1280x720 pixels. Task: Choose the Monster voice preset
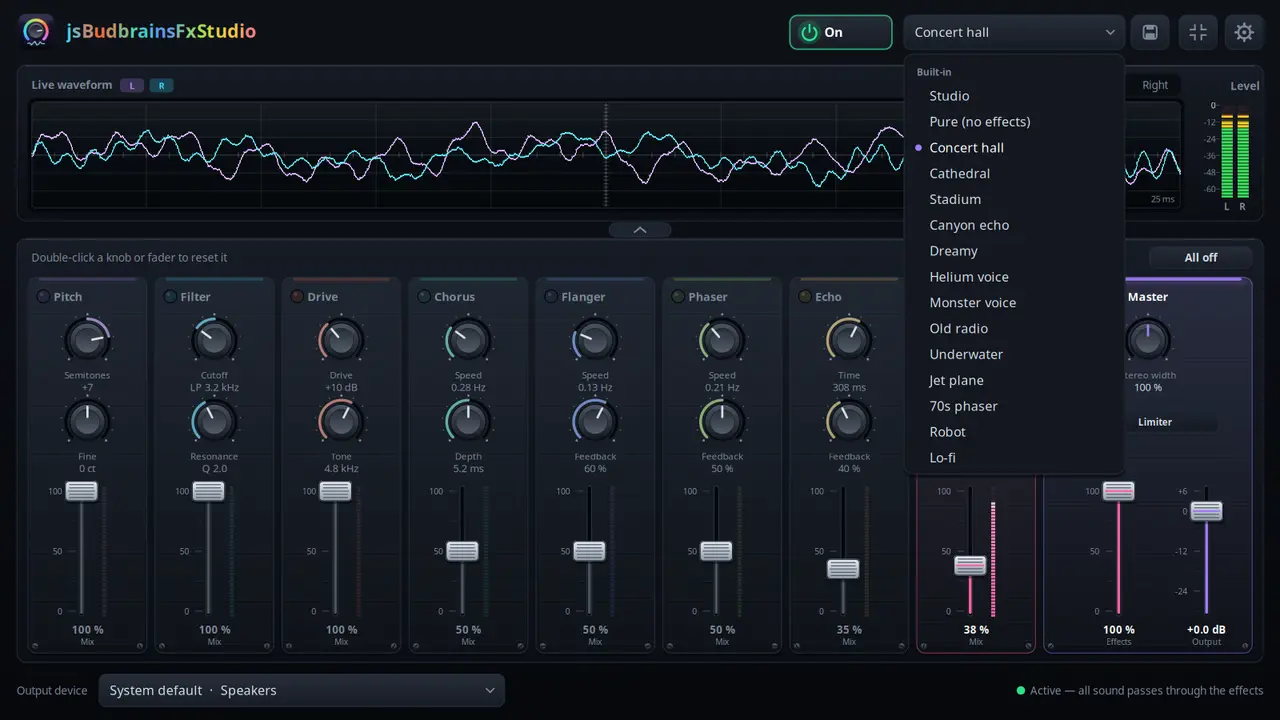(x=1014, y=303)
